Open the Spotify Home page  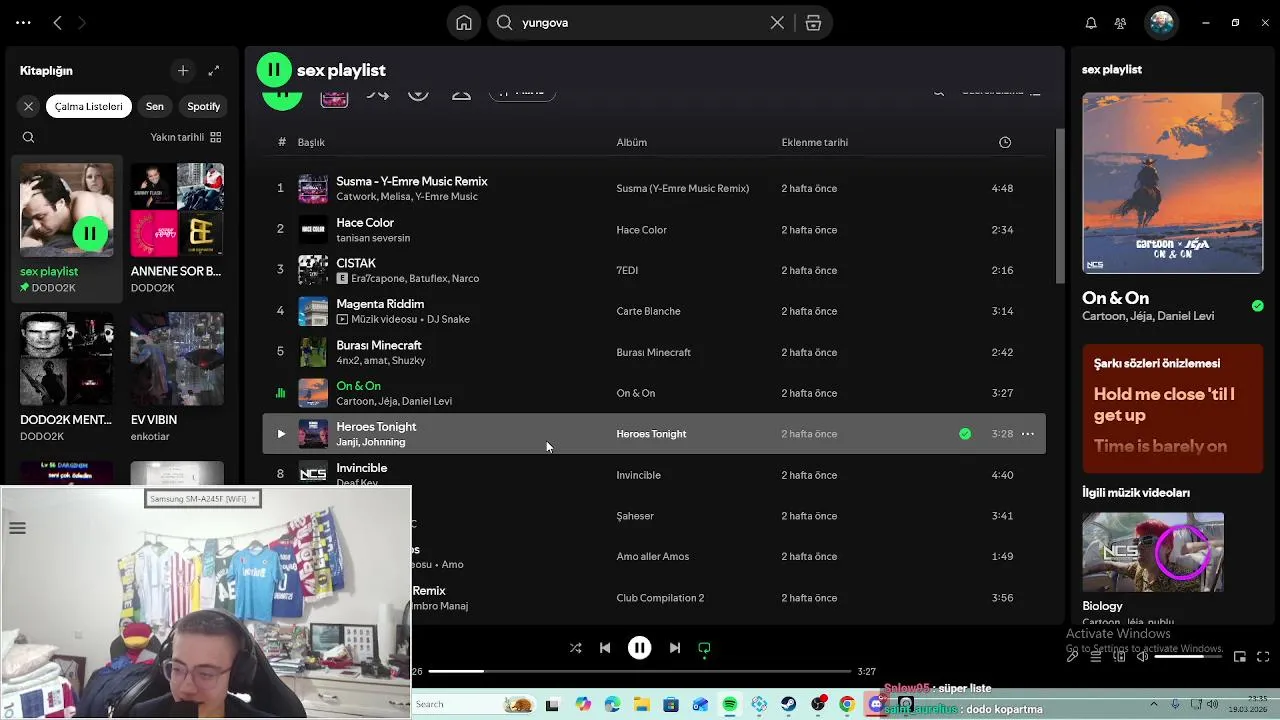pyautogui.click(x=463, y=23)
